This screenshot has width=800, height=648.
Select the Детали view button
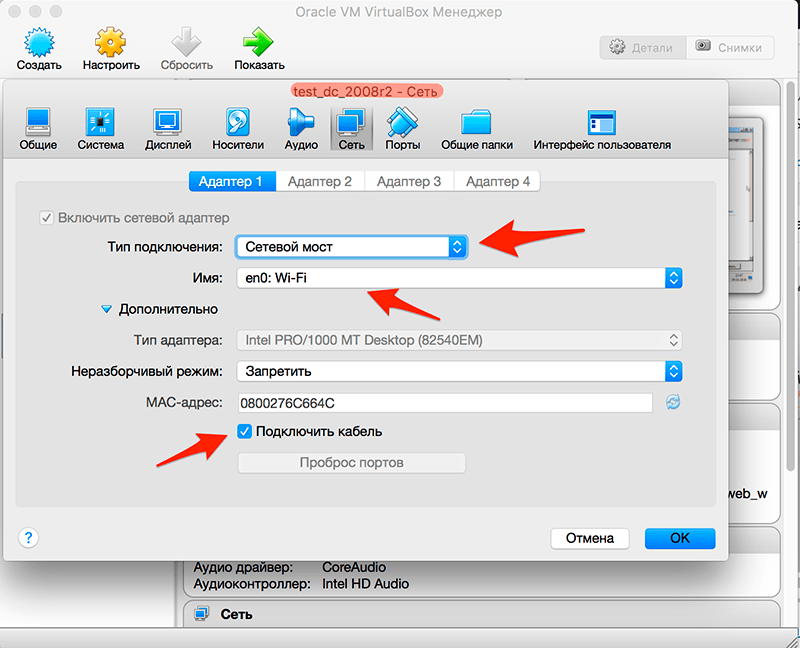pyautogui.click(x=643, y=47)
